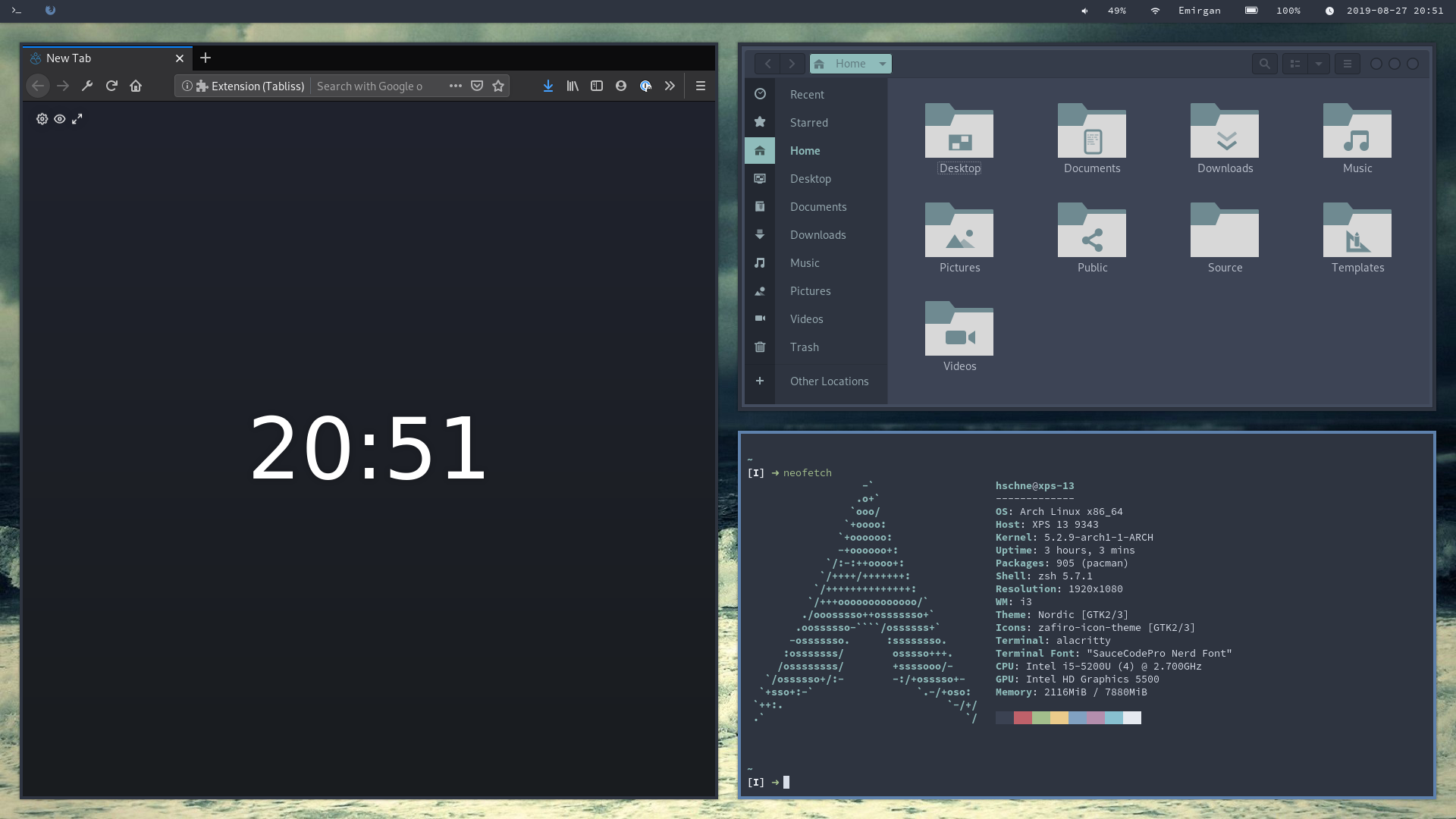Open browser library icon

573,86
